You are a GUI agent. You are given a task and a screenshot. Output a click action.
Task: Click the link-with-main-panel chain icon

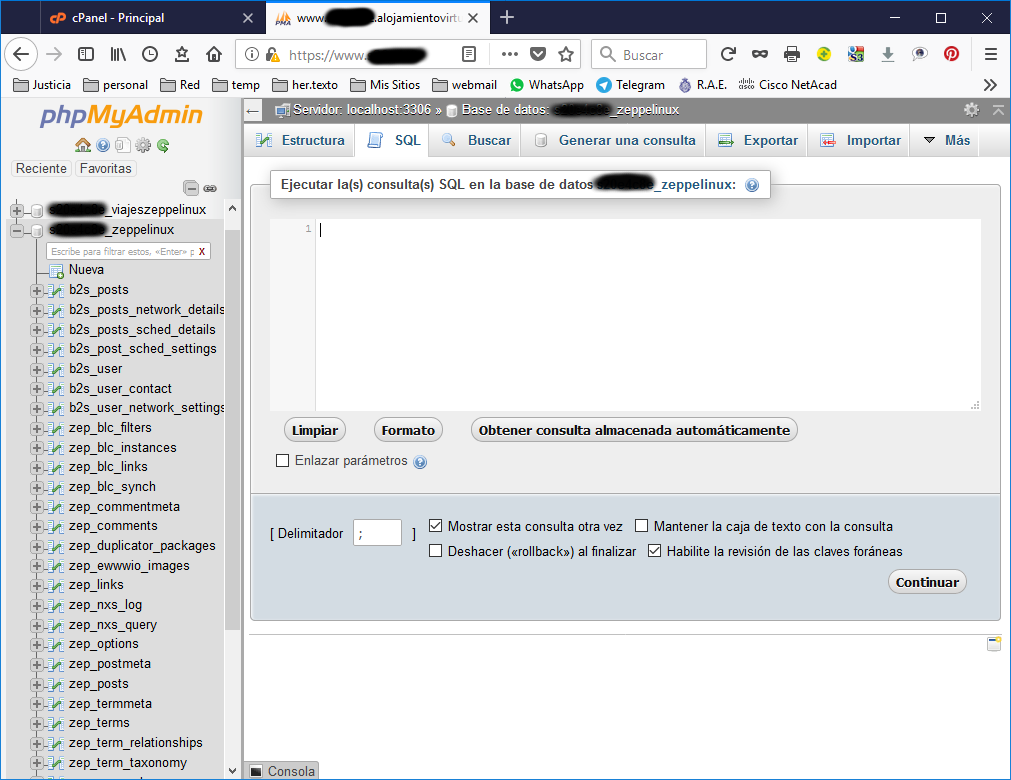coord(210,188)
